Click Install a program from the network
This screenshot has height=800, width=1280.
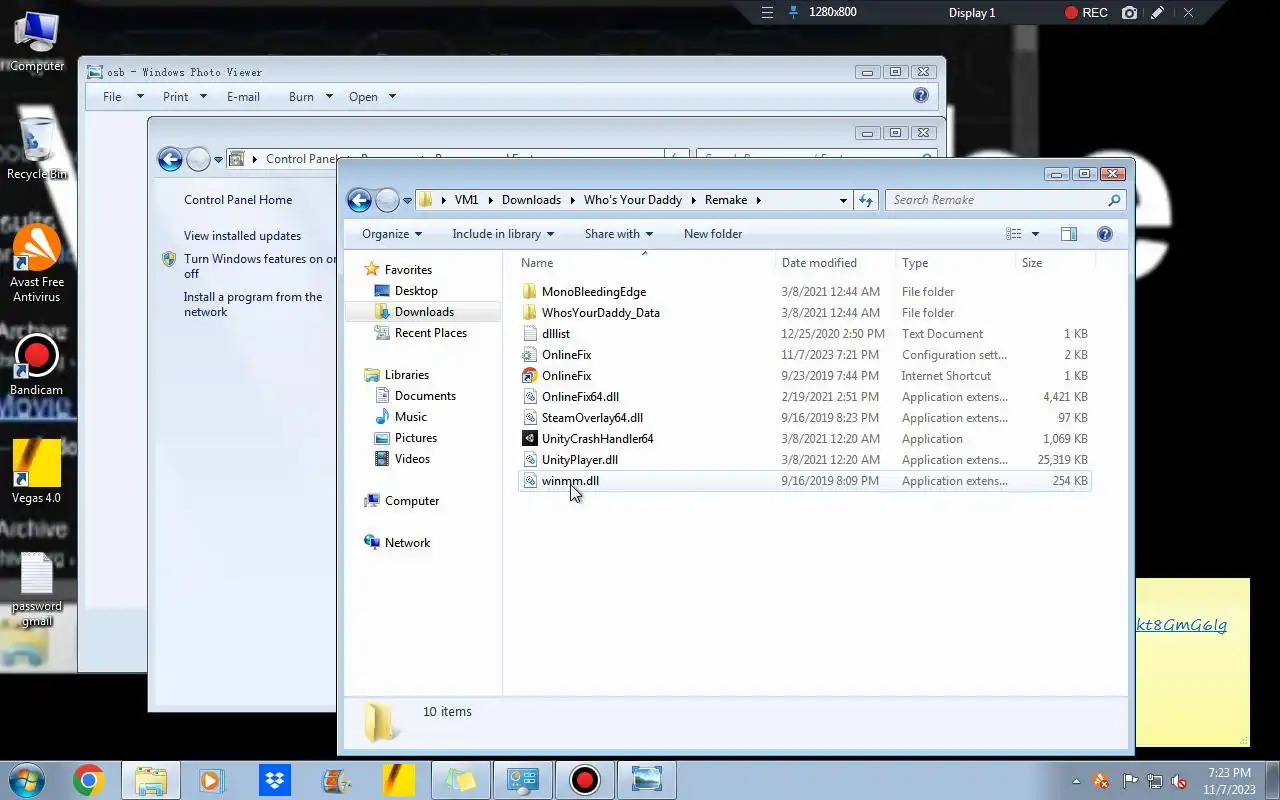tap(253, 304)
